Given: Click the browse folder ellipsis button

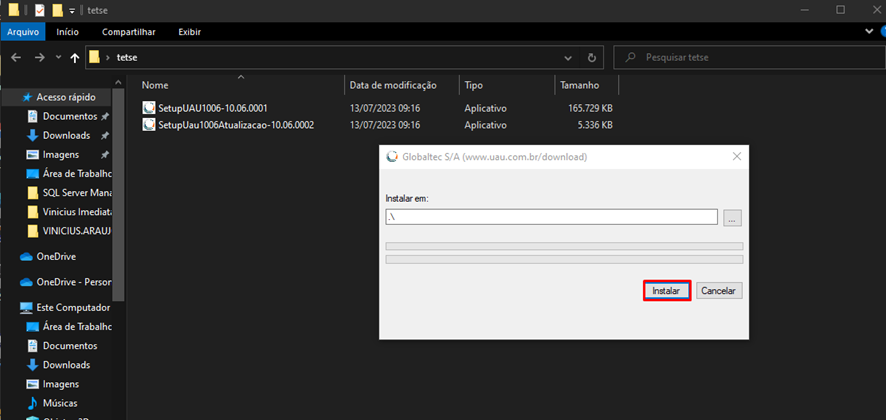Looking at the screenshot, I should pyautogui.click(x=732, y=217).
